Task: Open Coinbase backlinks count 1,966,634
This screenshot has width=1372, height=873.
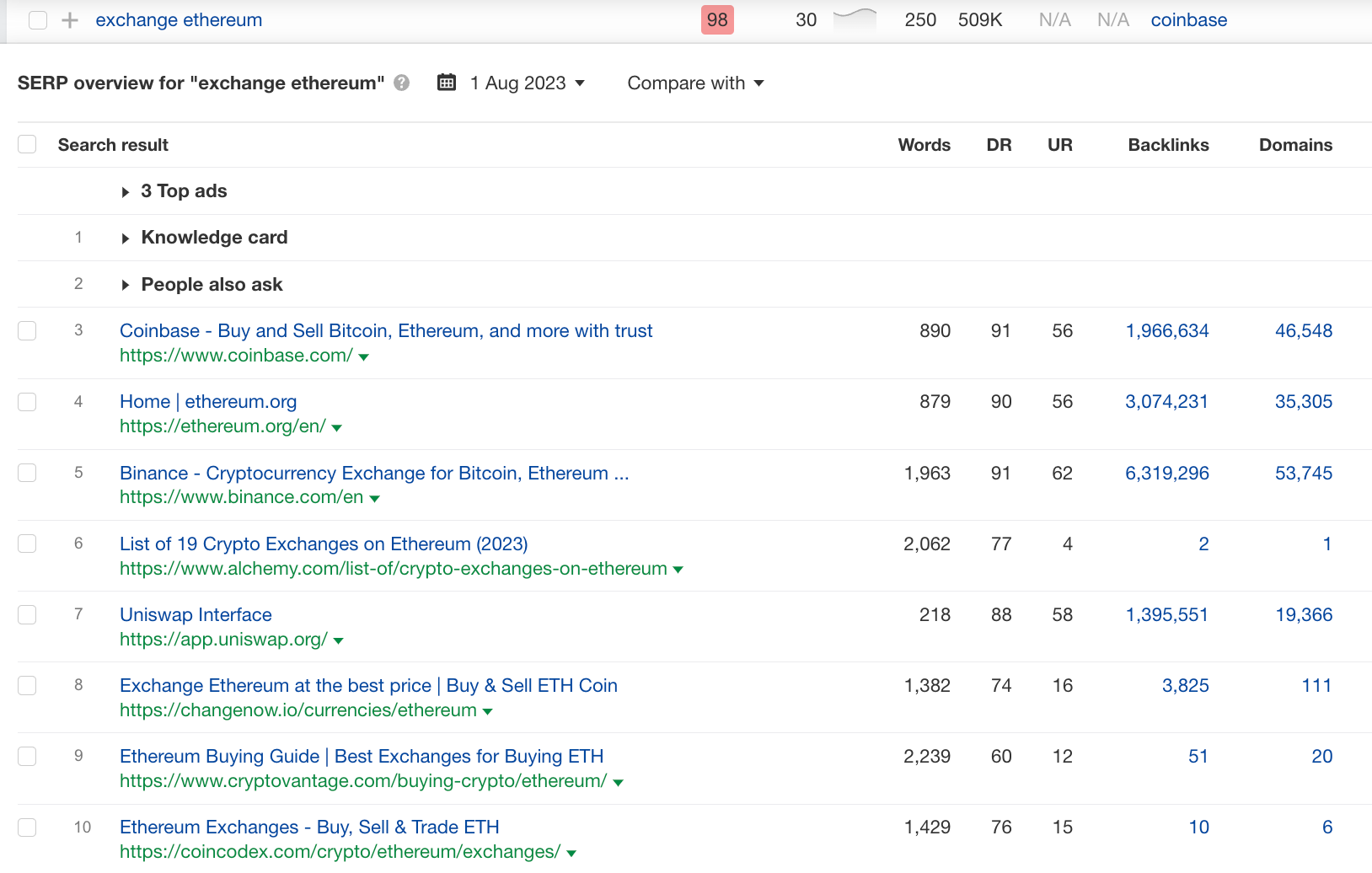Action: 1167,330
